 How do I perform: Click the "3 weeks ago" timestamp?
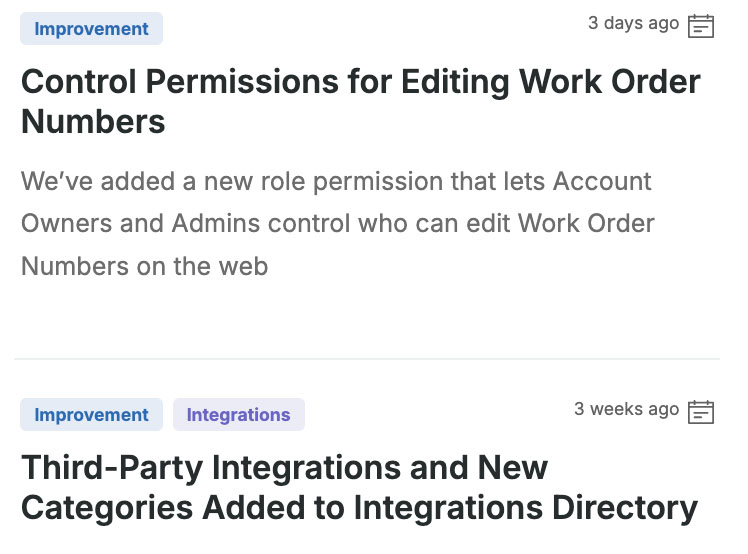(x=626, y=409)
